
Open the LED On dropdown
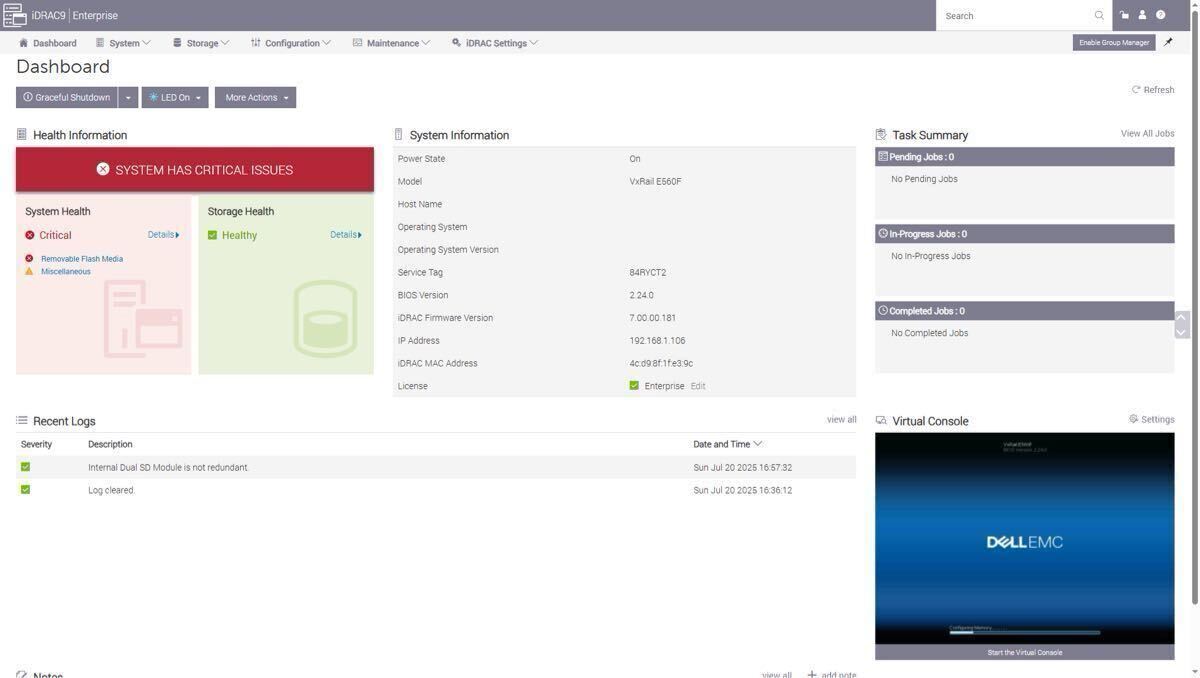pos(175,97)
